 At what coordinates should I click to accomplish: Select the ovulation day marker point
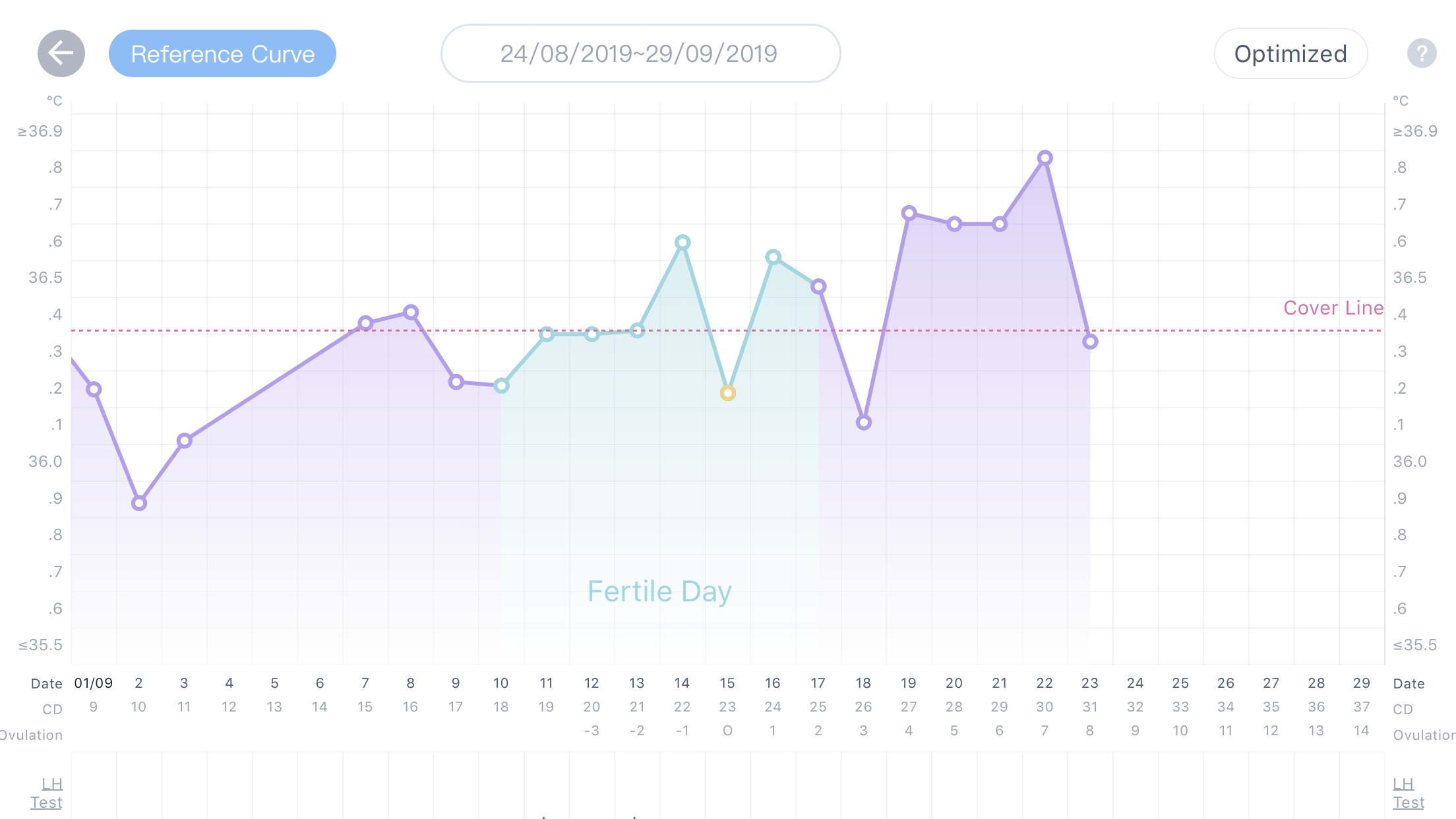click(727, 392)
